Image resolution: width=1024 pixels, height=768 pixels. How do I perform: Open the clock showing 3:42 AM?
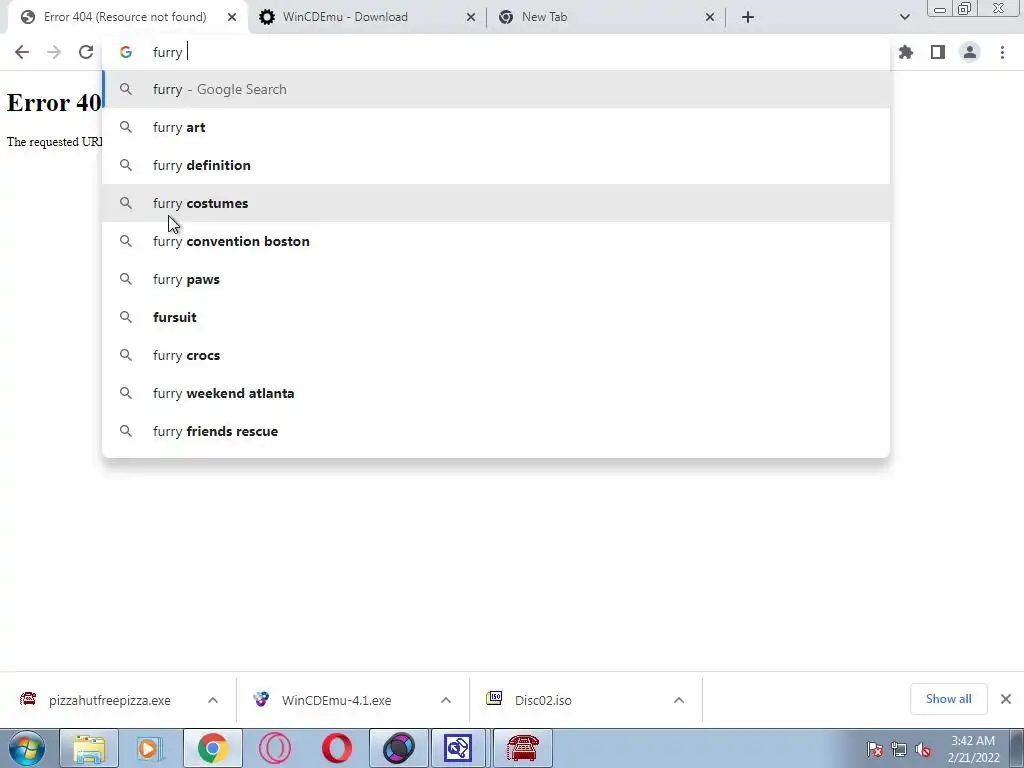pyautogui.click(x=973, y=749)
